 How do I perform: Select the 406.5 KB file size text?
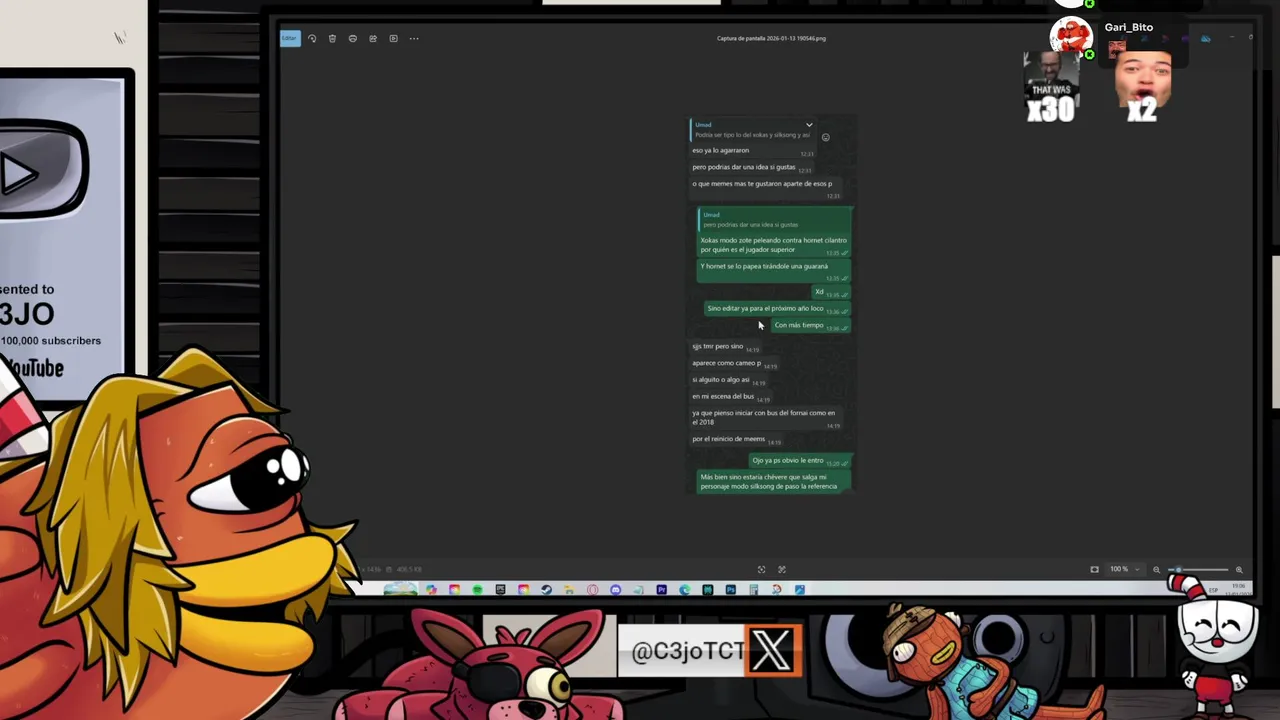pos(409,569)
